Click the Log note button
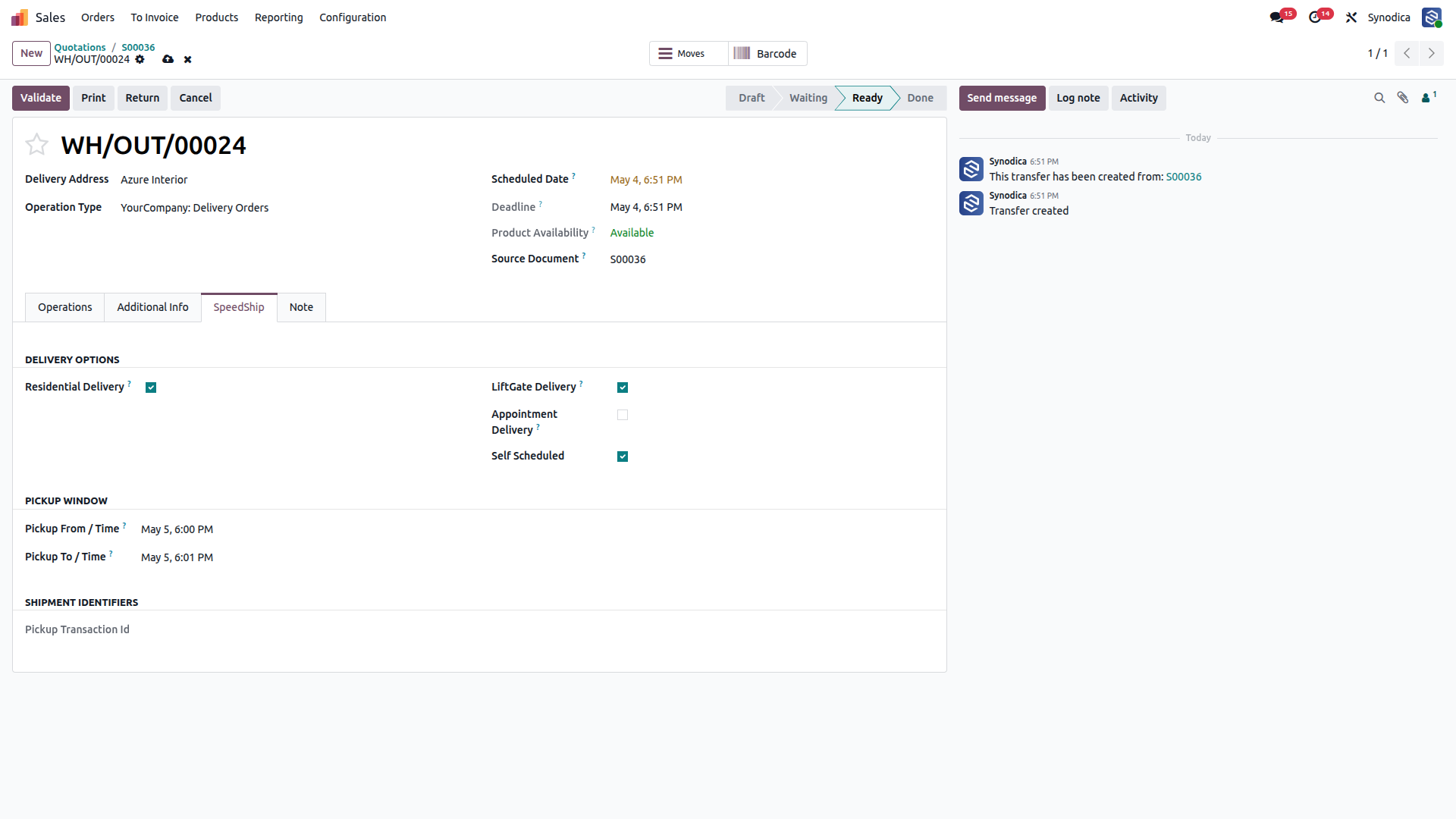Image resolution: width=1456 pixels, height=819 pixels. [1078, 98]
